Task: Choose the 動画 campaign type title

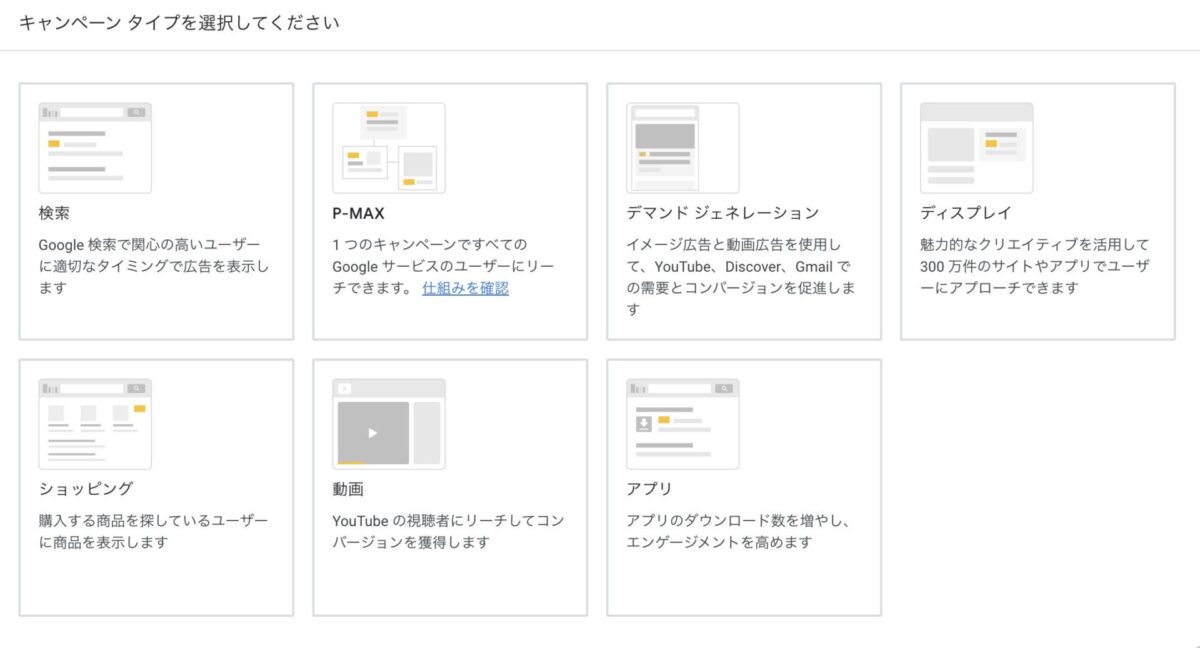Action: 348,489
